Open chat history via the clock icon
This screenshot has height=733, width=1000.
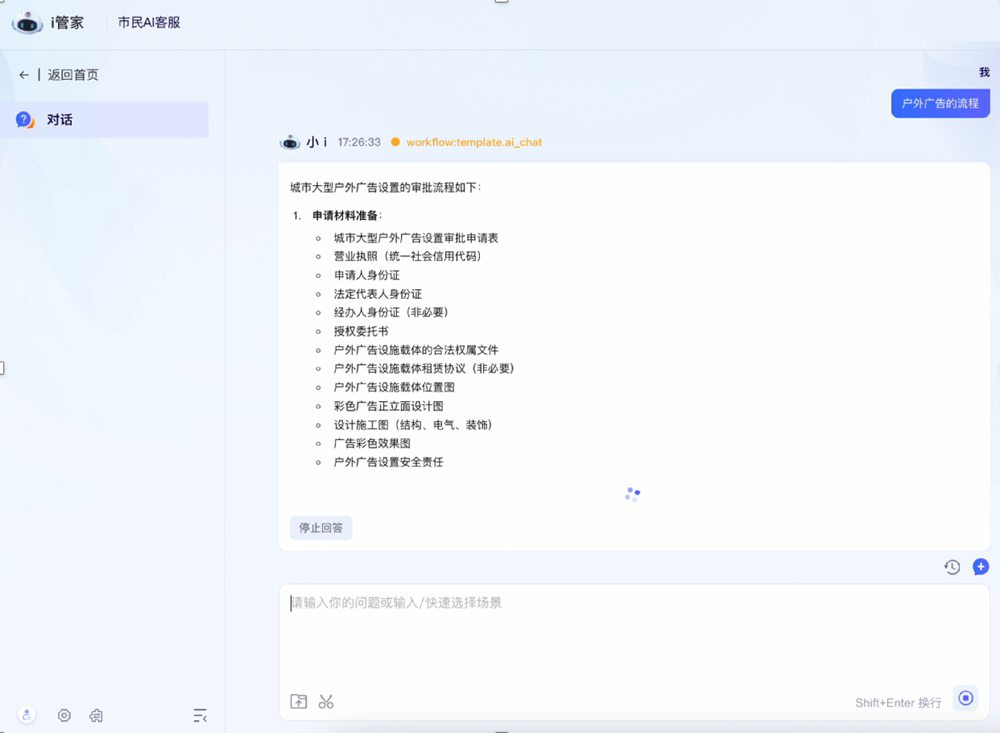pos(951,567)
